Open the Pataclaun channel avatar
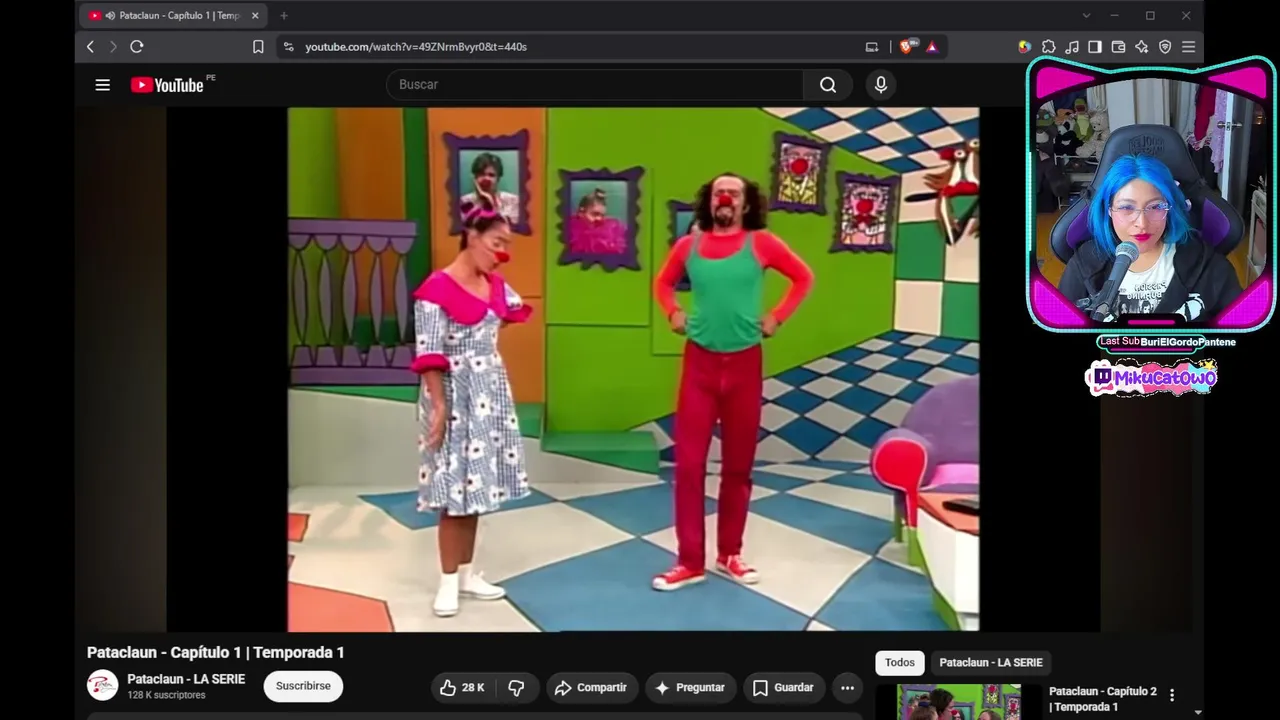Screen dimensions: 1280x720 pyautogui.click(x=102, y=686)
